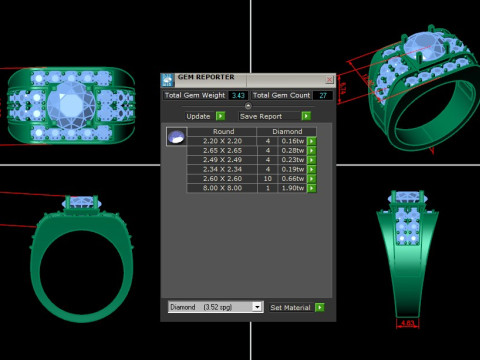Click the 0.16tw weight cell

pos(292,141)
